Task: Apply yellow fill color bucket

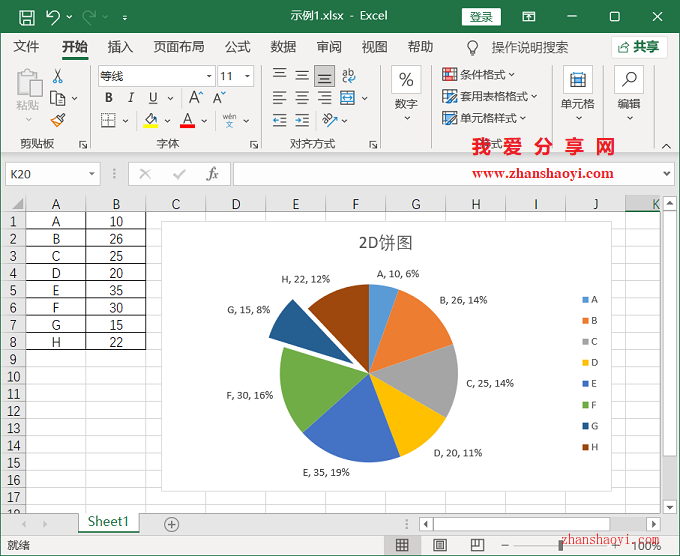Action: (151, 120)
